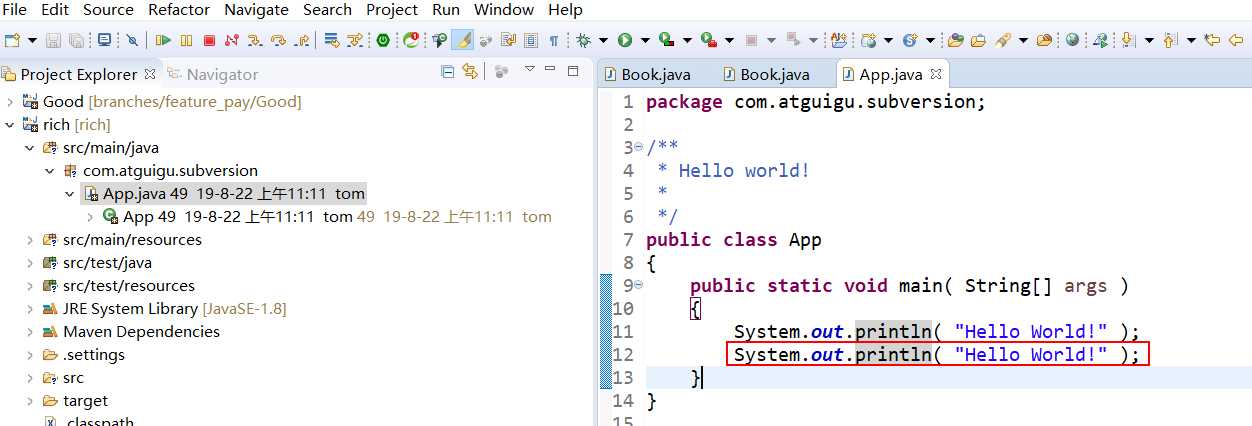This screenshot has width=1252, height=426.
Task: Collapse All in Project Explorer
Action: tap(447, 72)
